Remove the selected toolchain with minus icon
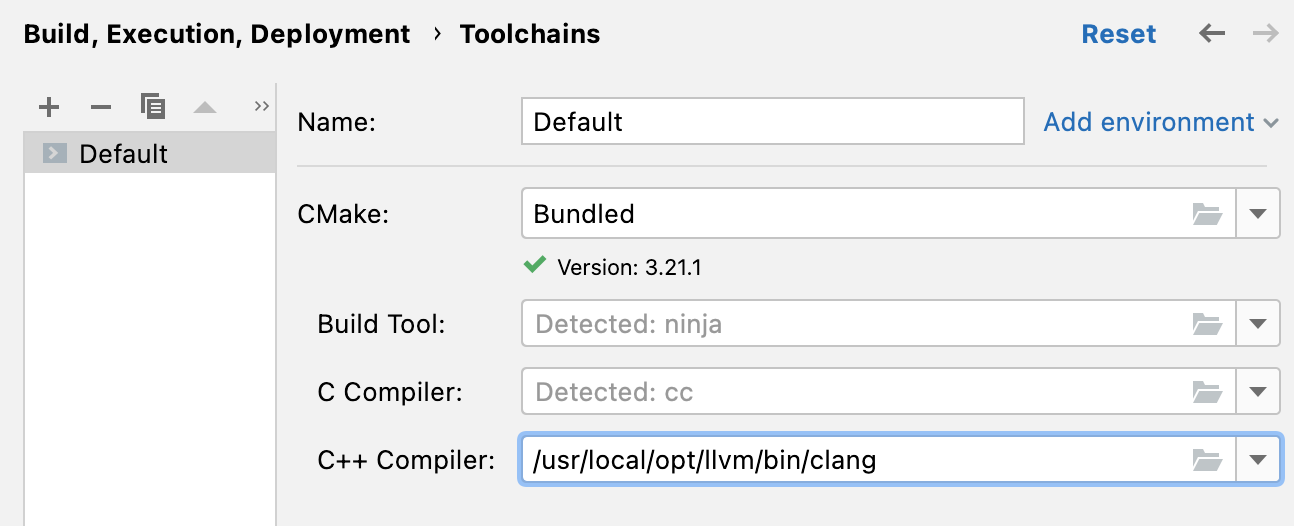1294x526 pixels. click(x=101, y=106)
